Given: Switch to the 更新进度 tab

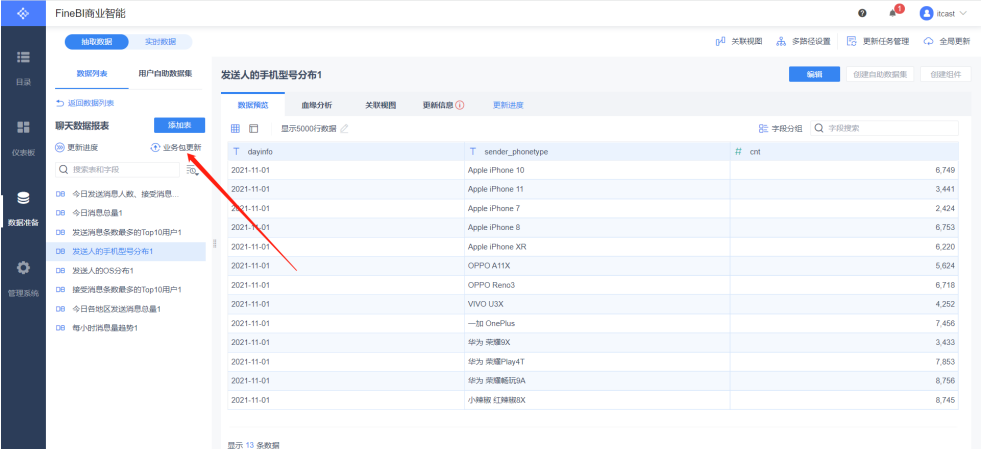Looking at the screenshot, I should [x=508, y=105].
